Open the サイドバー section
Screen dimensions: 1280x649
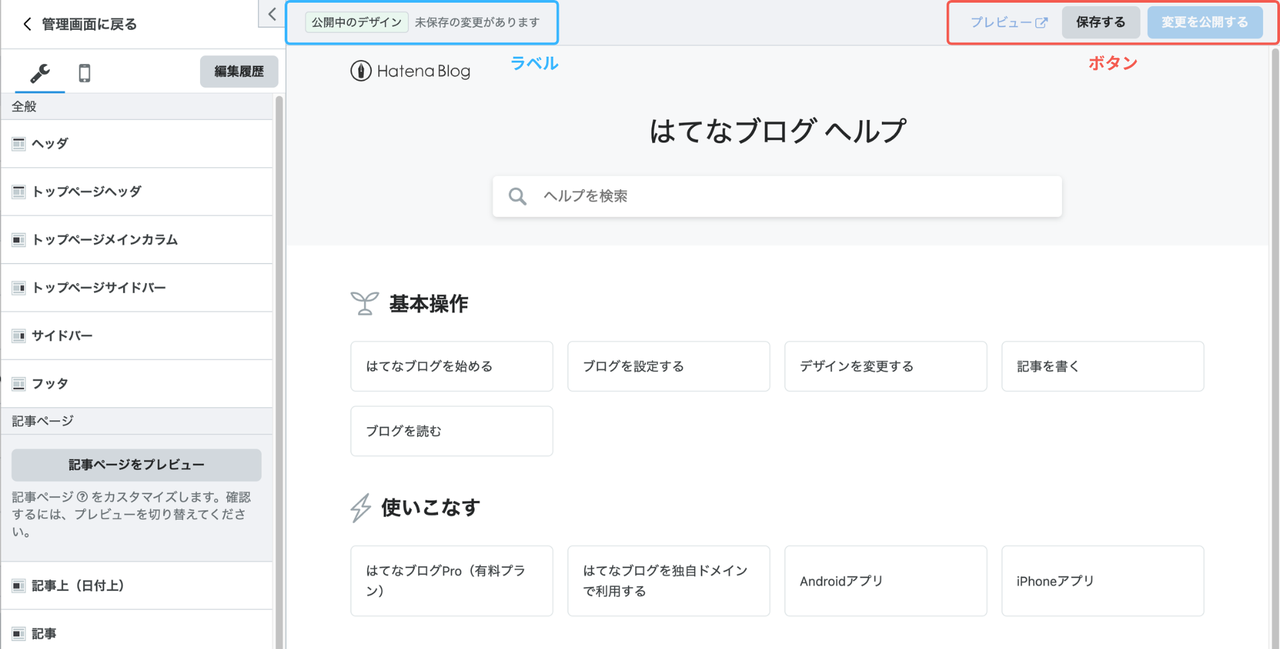pyautogui.click(x=137, y=336)
